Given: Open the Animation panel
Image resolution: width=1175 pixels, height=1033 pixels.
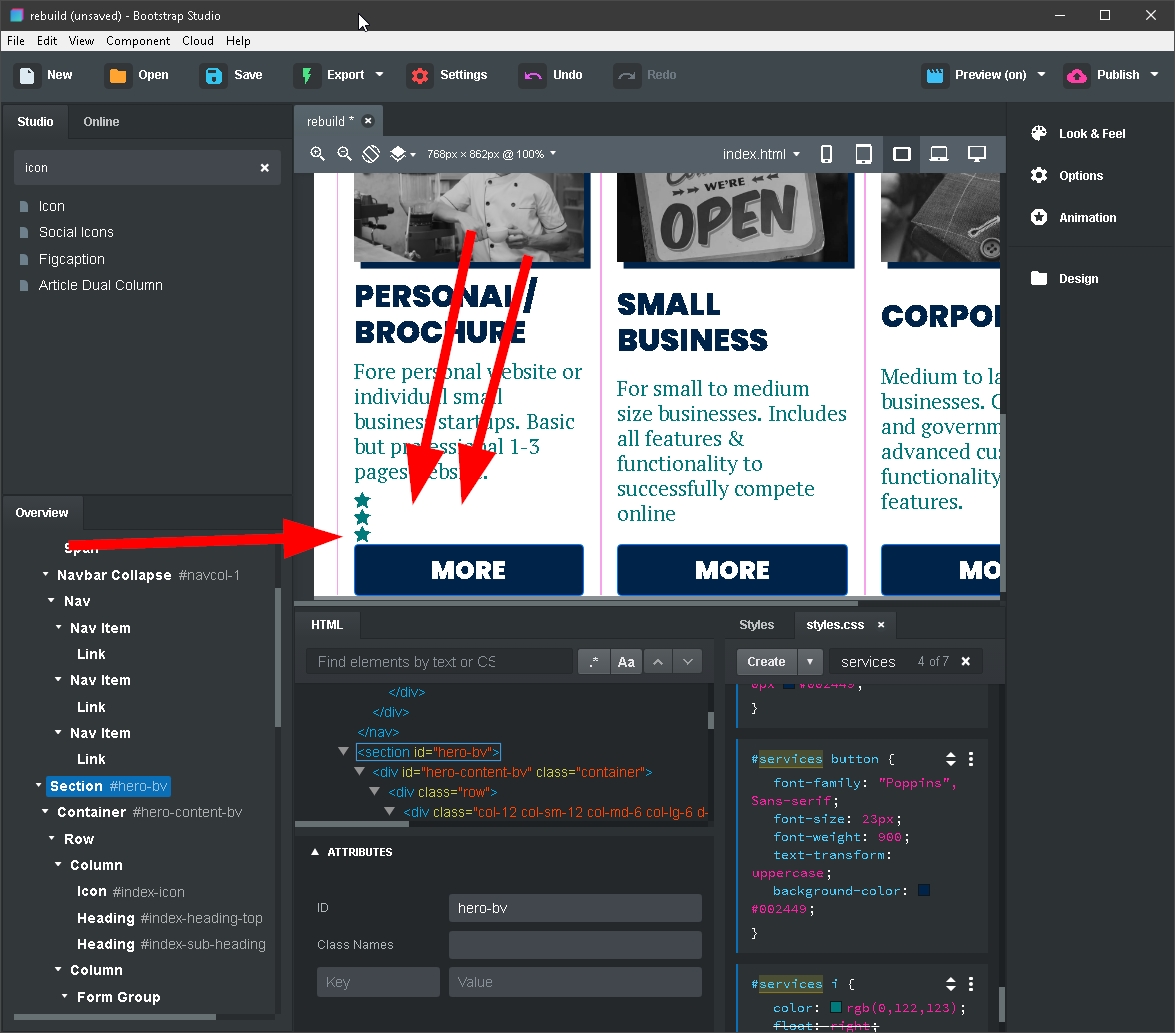Looking at the screenshot, I should coord(1073,217).
